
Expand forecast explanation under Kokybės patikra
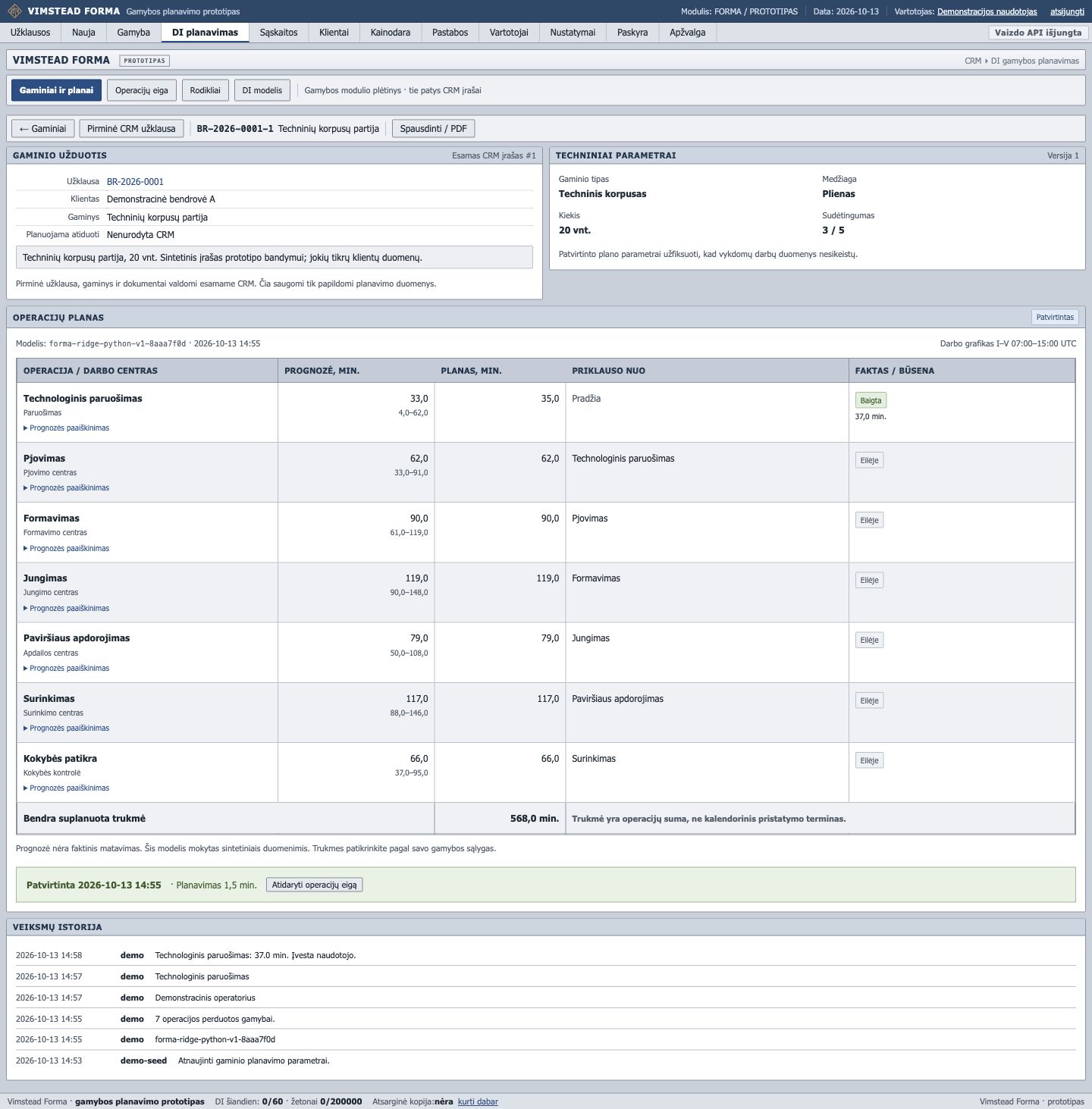coord(67,788)
